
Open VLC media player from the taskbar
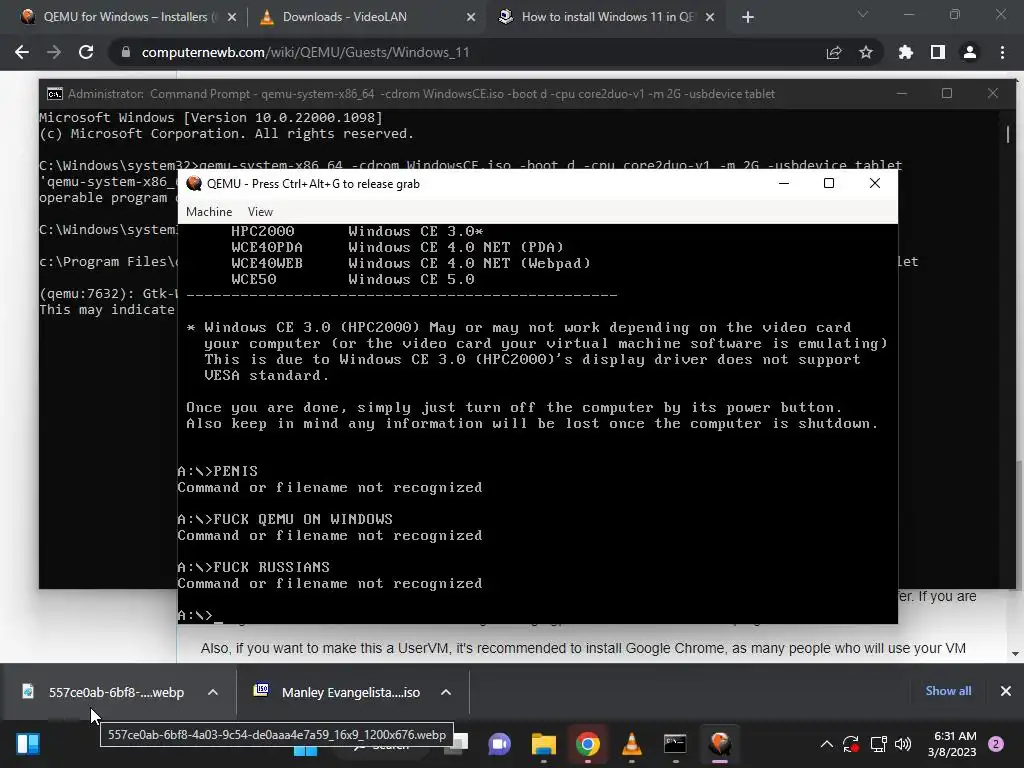(x=632, y=744)
